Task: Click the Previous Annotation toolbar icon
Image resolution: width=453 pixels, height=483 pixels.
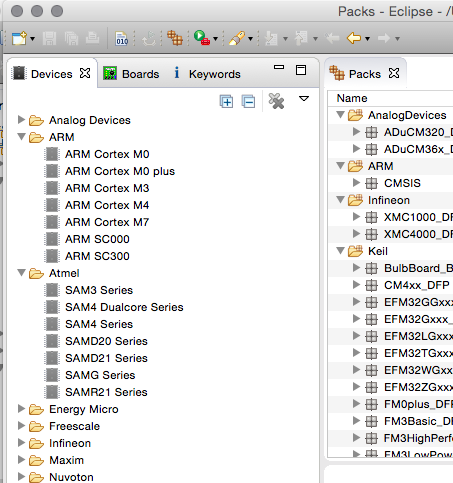Action: click(x=301, y=38)
